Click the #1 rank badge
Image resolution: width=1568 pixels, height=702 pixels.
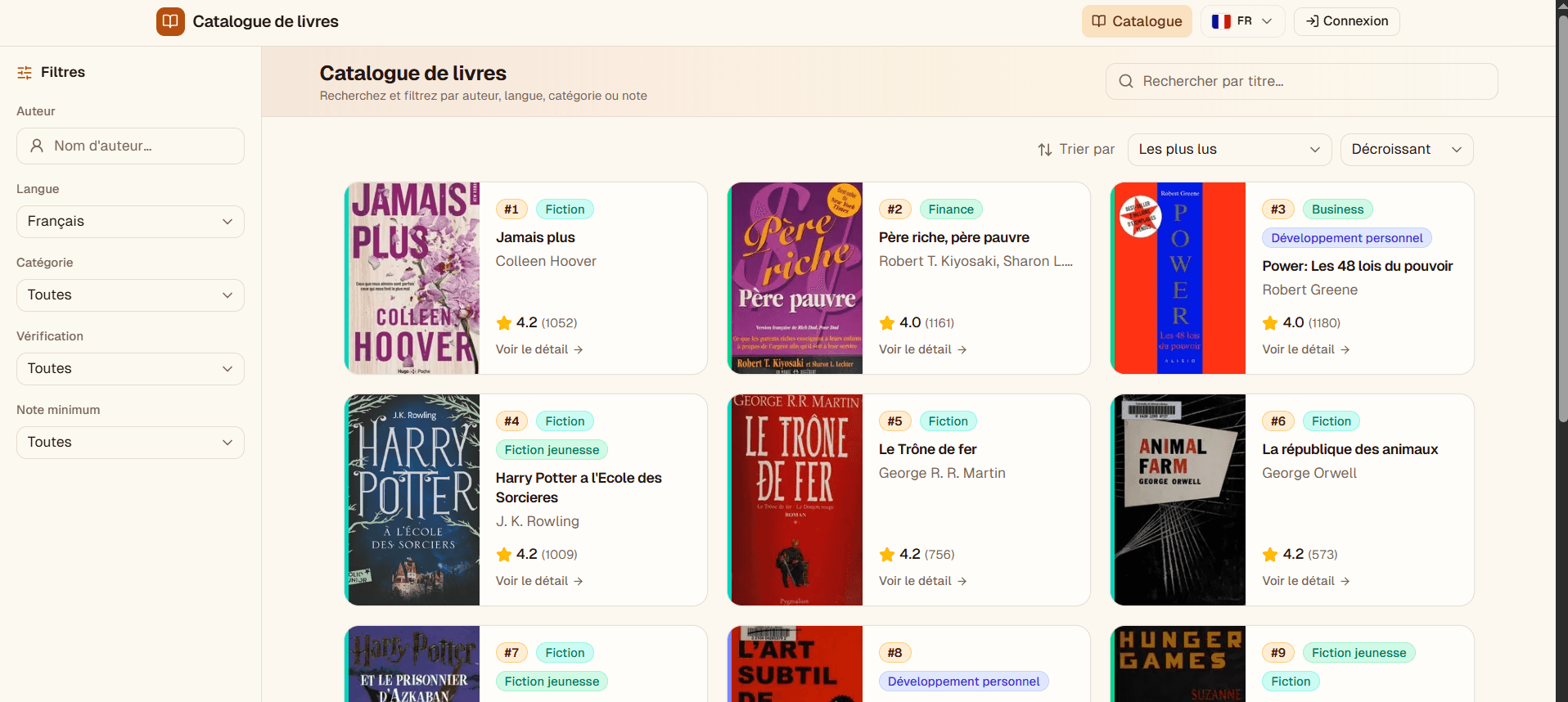click(511, 209)
